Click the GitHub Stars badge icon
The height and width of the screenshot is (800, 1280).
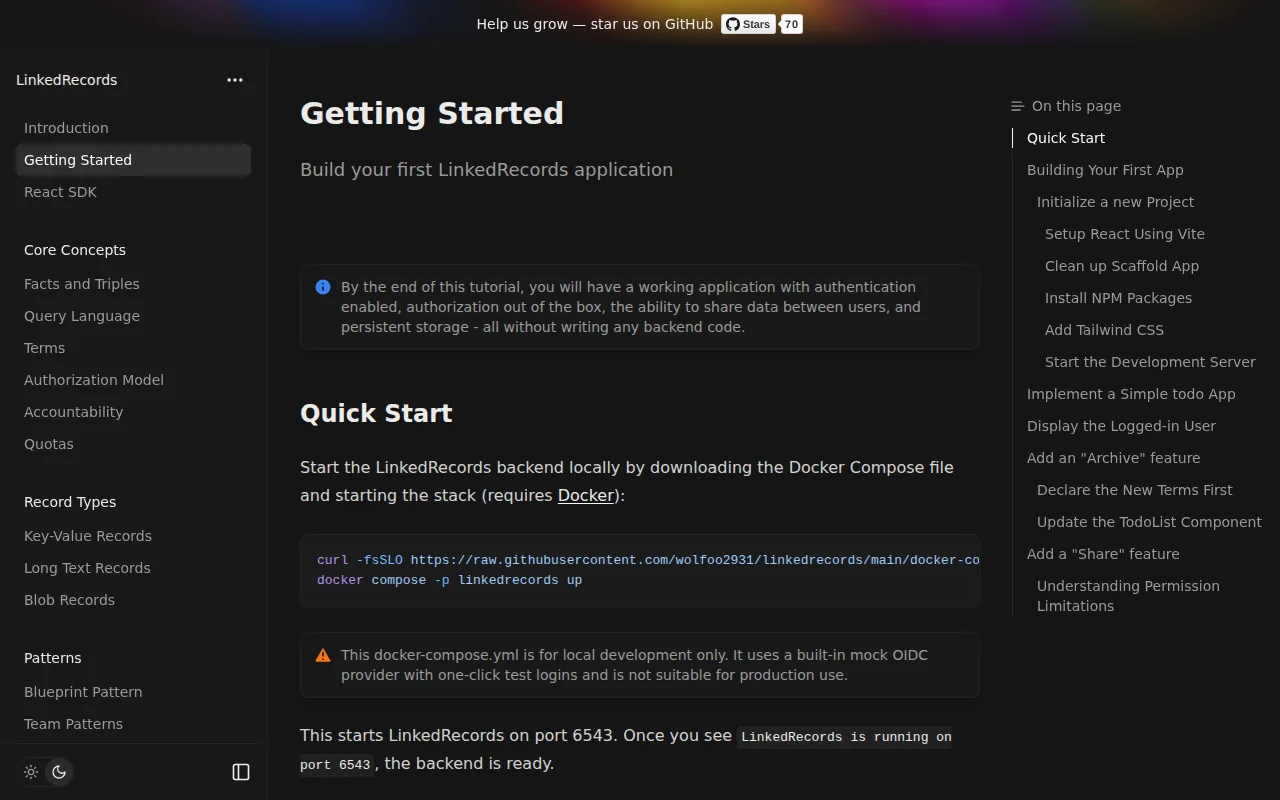click(748, 24)
